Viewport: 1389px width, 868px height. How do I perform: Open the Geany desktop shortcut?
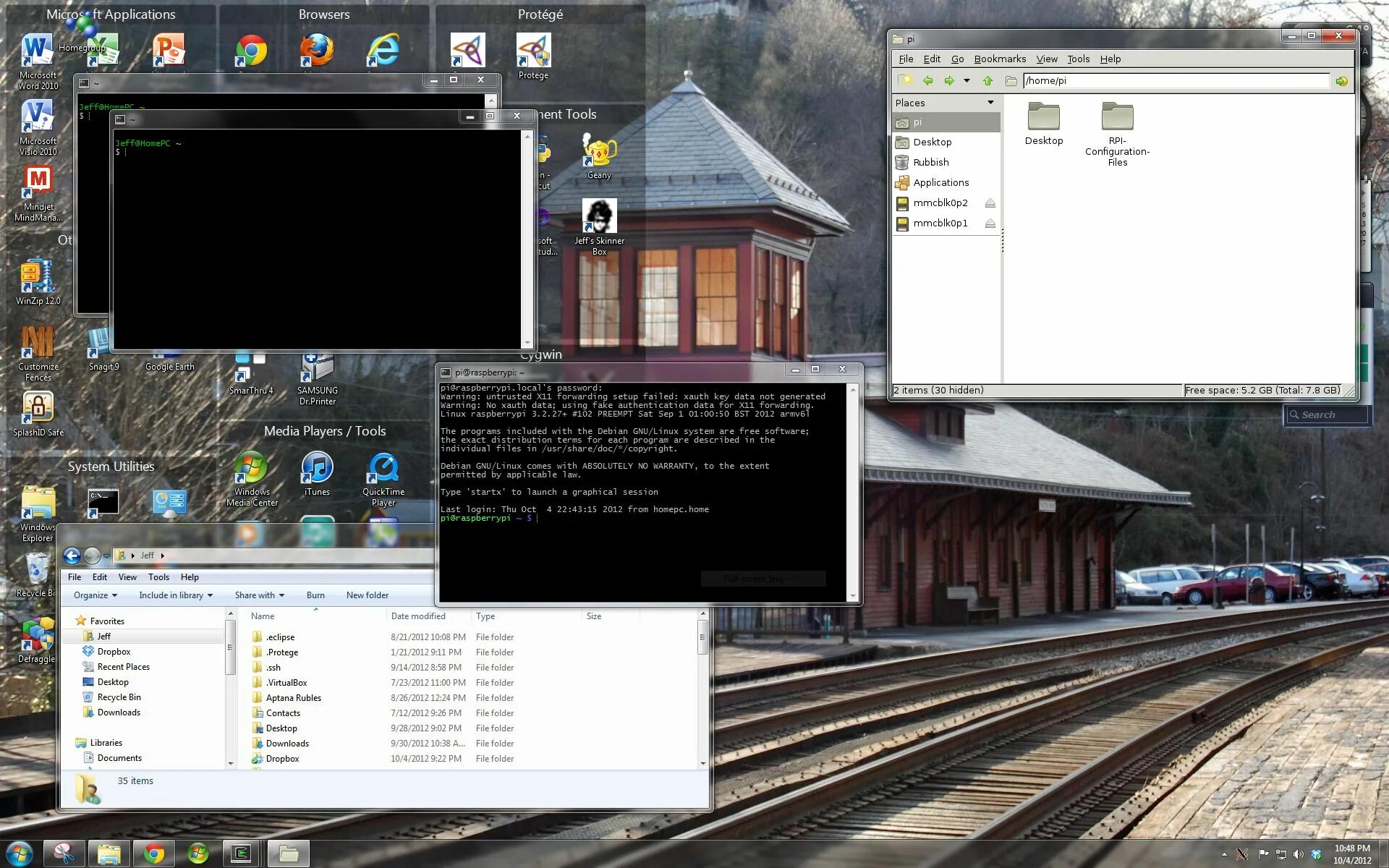(x=599, y=153)
